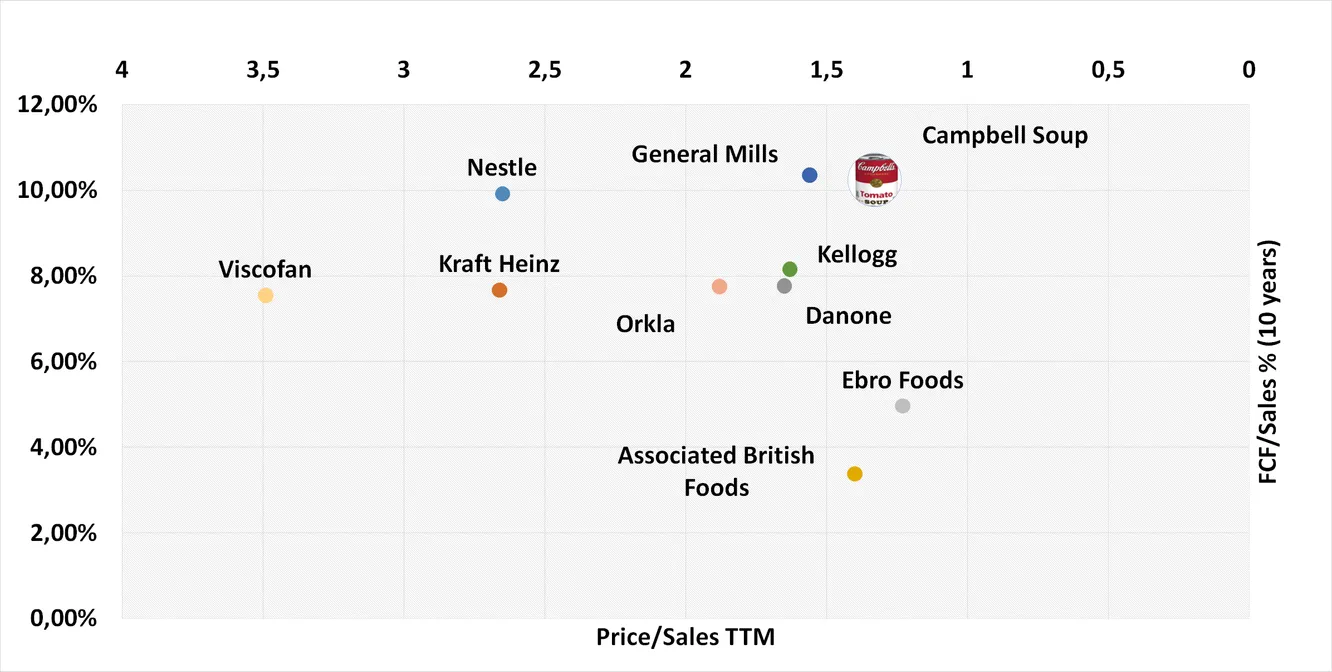Click the 12,00% axis value
Screen dimensions: 1332x672
point(58,104)
